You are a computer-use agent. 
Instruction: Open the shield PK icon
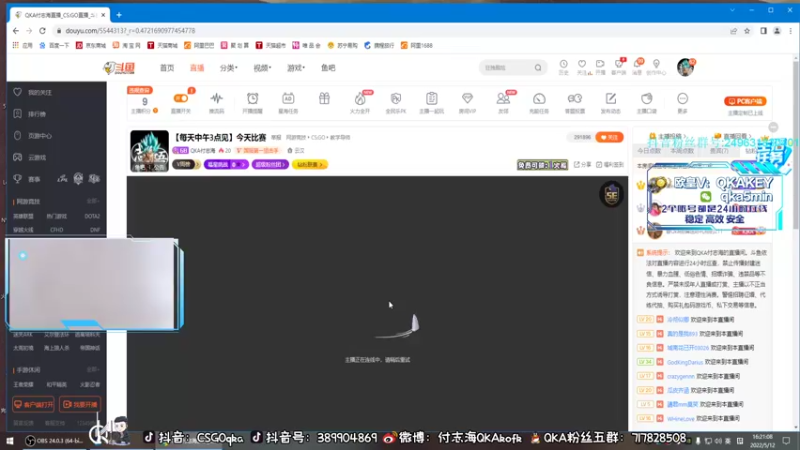tap(396, 98)
